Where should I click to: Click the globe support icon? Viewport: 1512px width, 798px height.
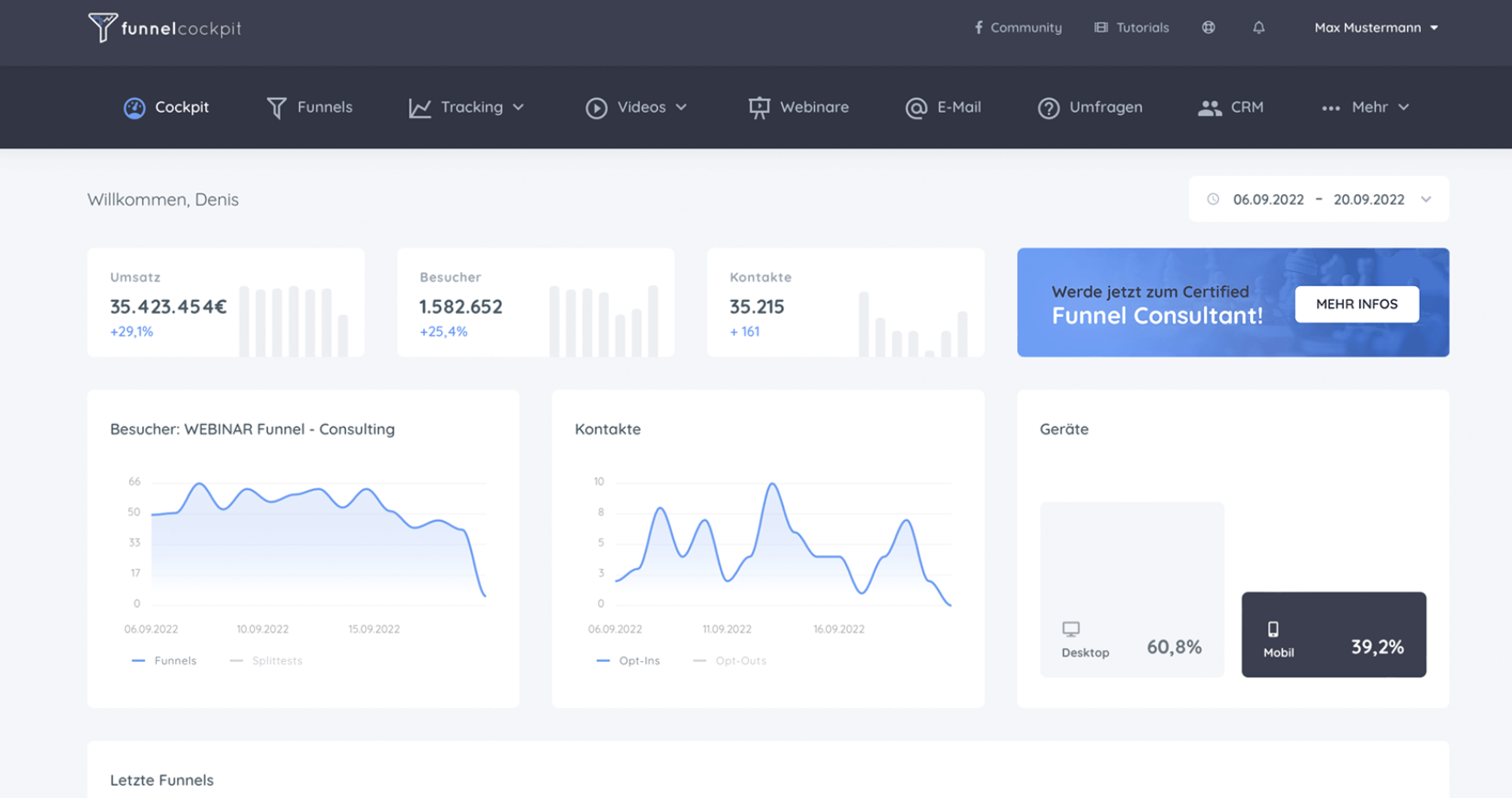click(1208, 27)
